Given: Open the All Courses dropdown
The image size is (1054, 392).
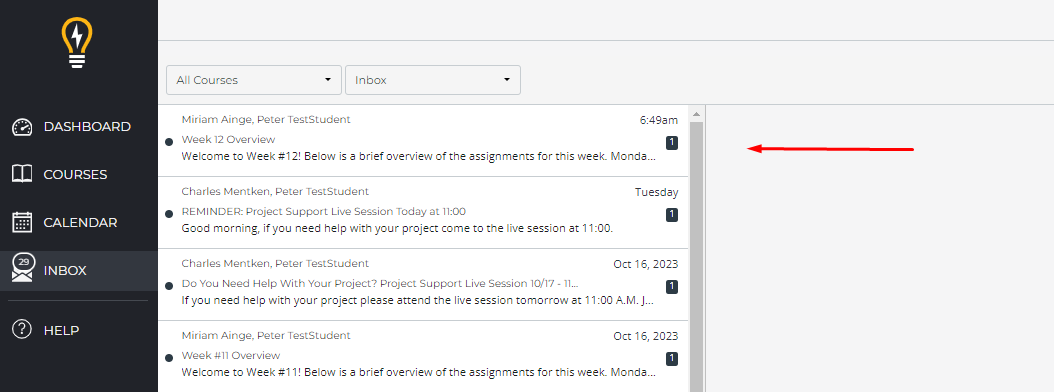Looking at the screenshot, I should (253, 80).
